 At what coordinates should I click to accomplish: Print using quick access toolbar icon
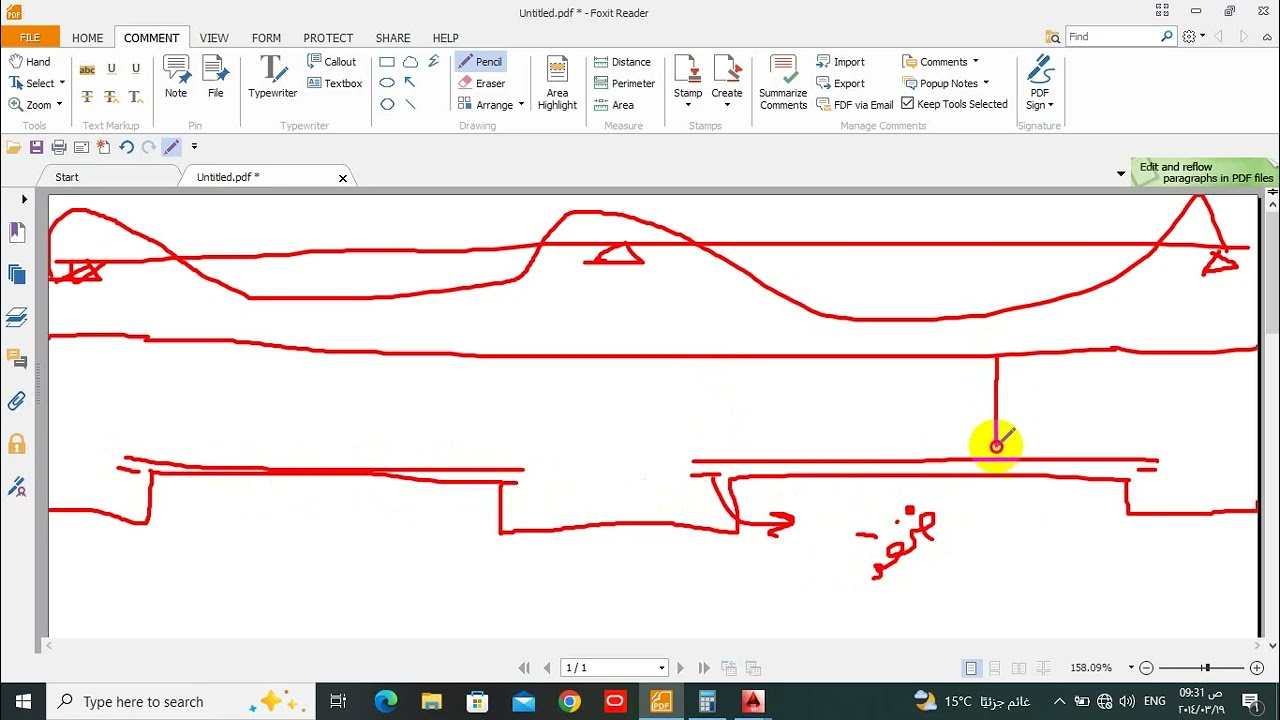pos(59,147)
